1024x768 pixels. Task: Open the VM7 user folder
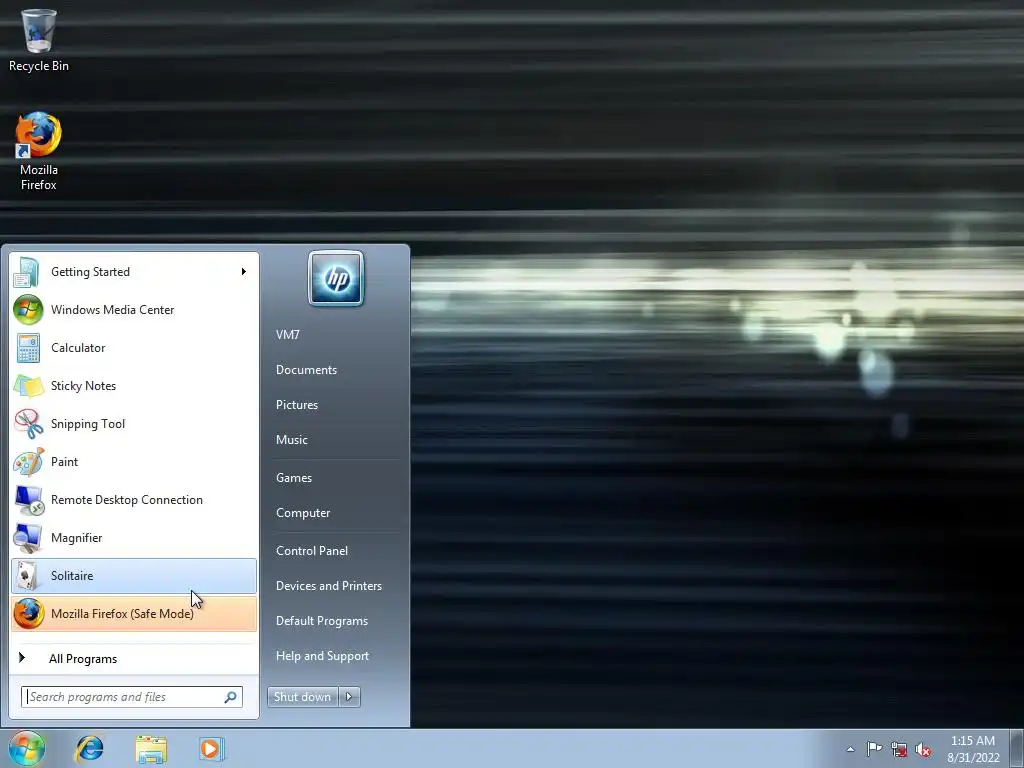[x=287, y=335]
